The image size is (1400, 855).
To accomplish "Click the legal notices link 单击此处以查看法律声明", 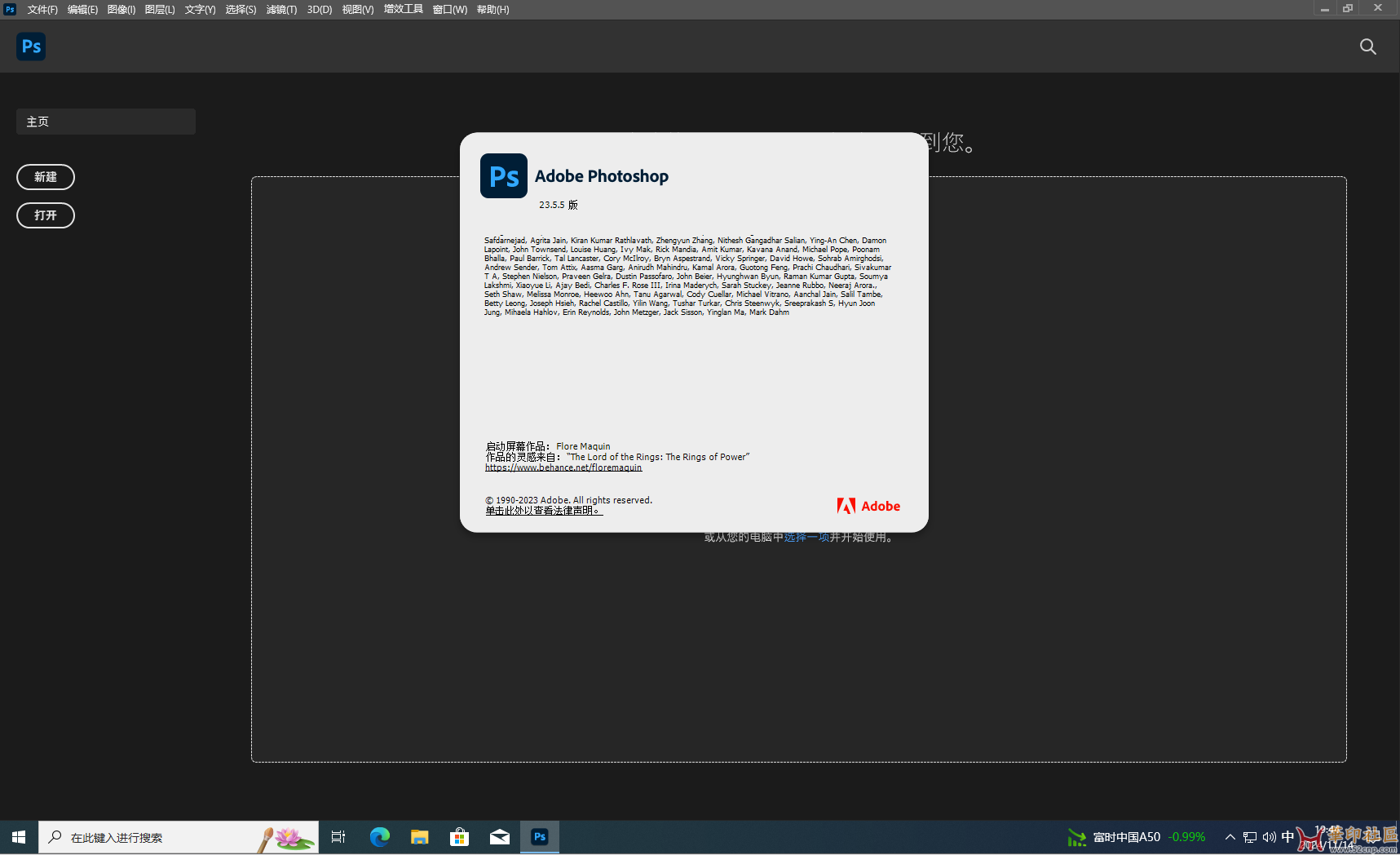I will pyautogui.click(x=544, y=511).
